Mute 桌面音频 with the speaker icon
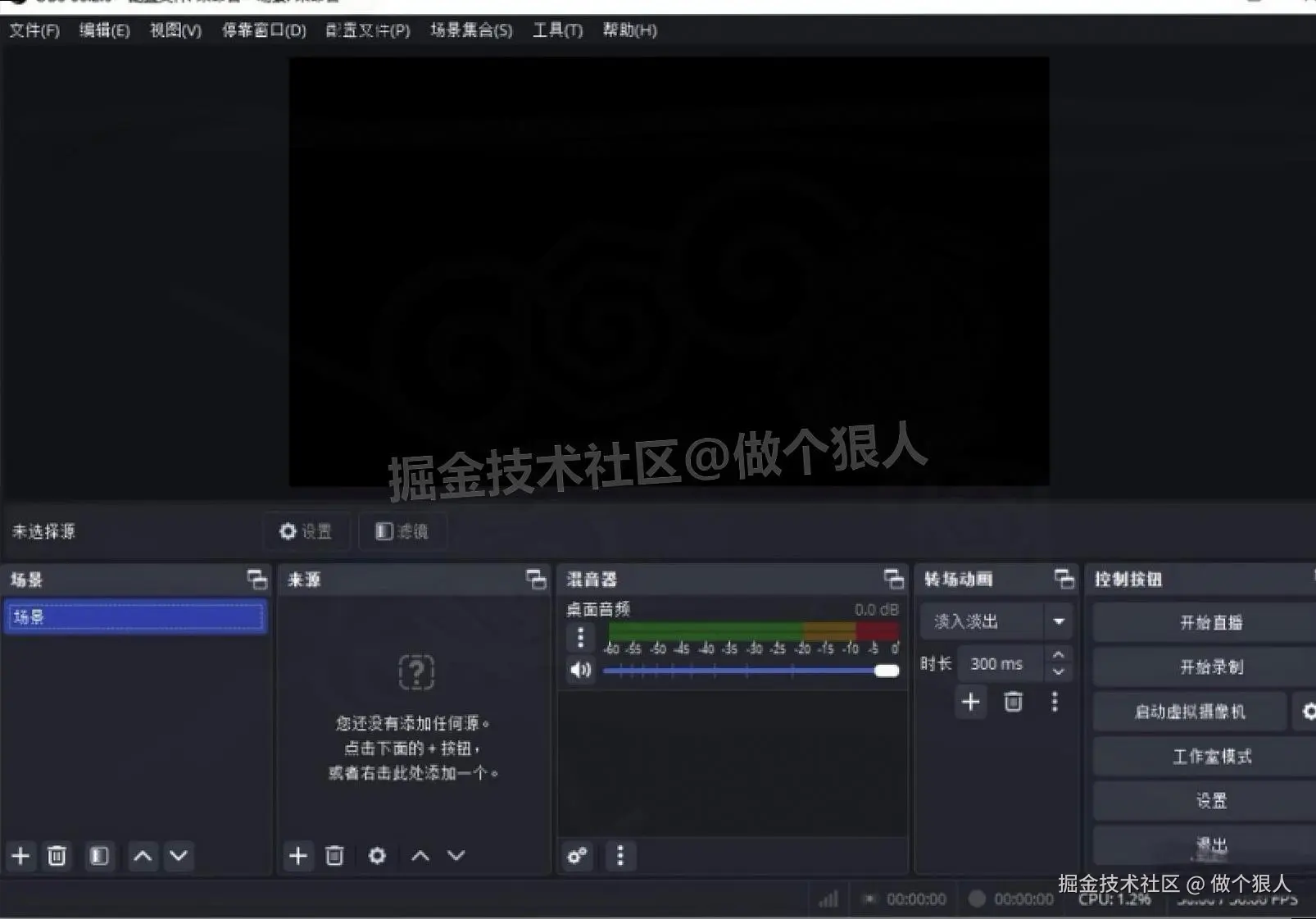The image size is (1316, 919). click(581, 670)
